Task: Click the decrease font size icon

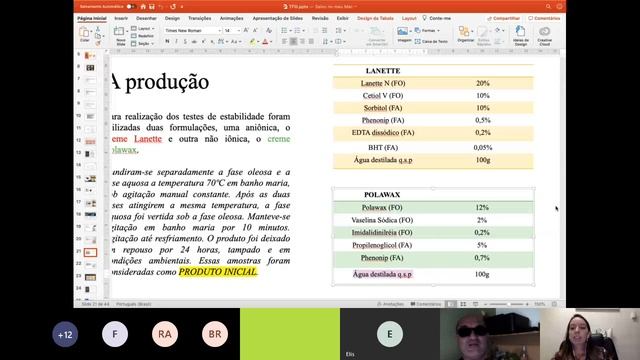Action: (x=255, y=30)
